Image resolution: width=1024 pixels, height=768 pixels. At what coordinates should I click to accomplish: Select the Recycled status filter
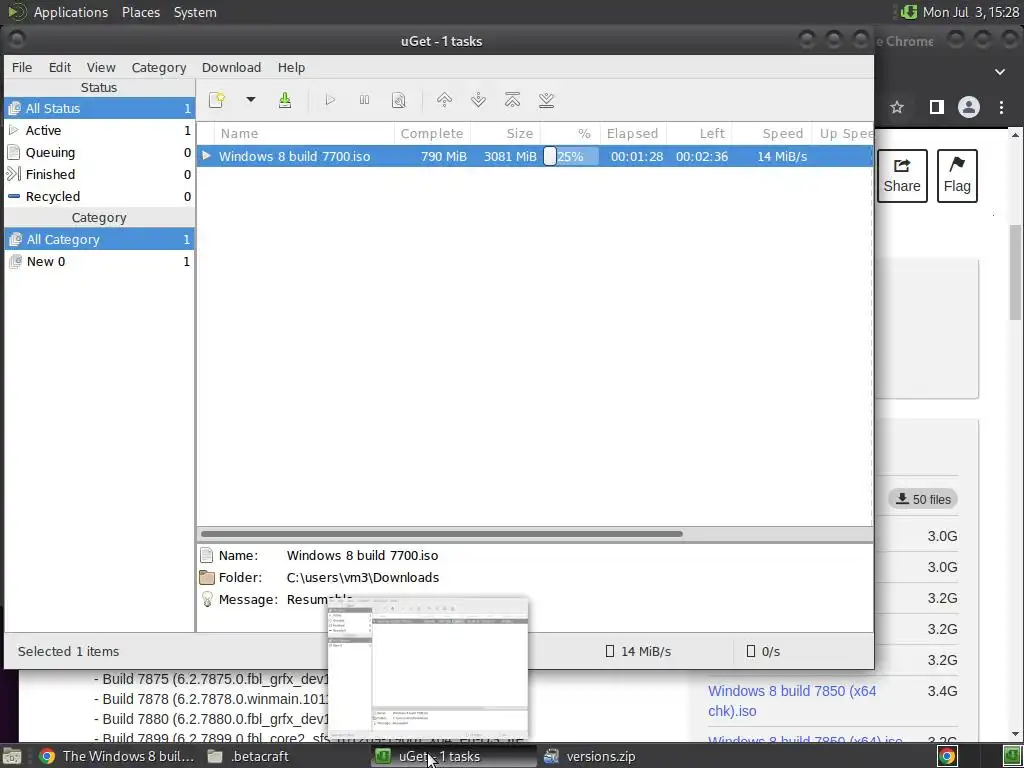click(99, 197)
